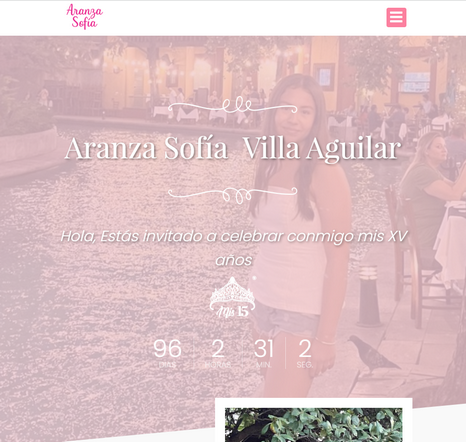466x442 pixels.
Task: Click the XV años invitation text
Action: 233,248
